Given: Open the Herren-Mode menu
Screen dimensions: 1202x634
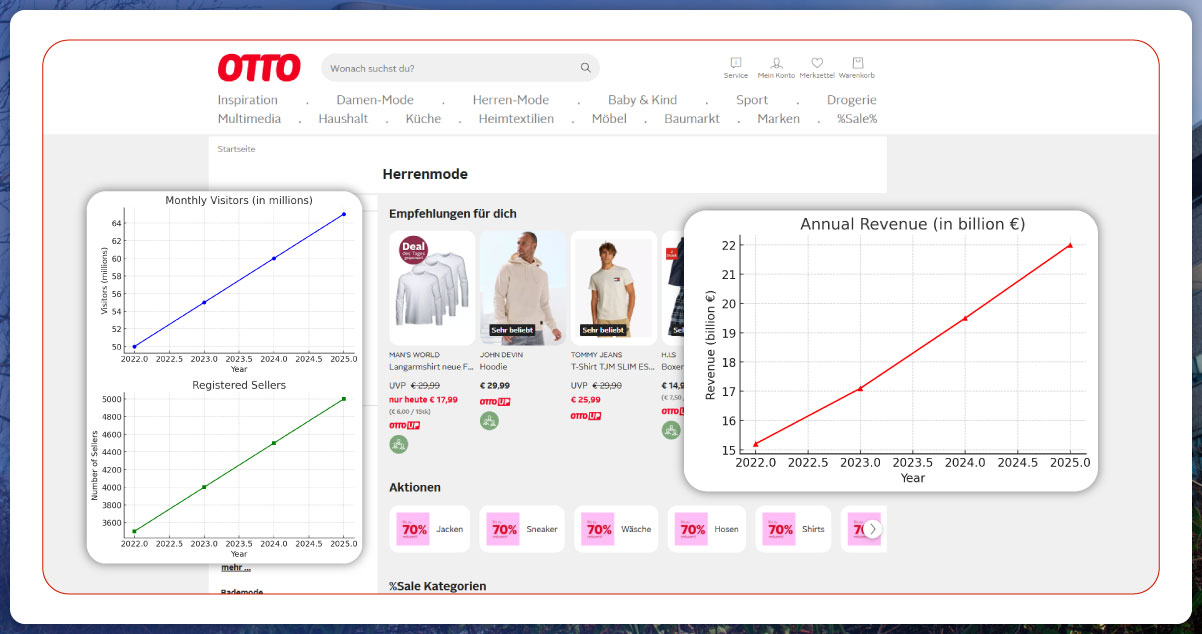Looking at the screenshot, I should click(510, 100).
